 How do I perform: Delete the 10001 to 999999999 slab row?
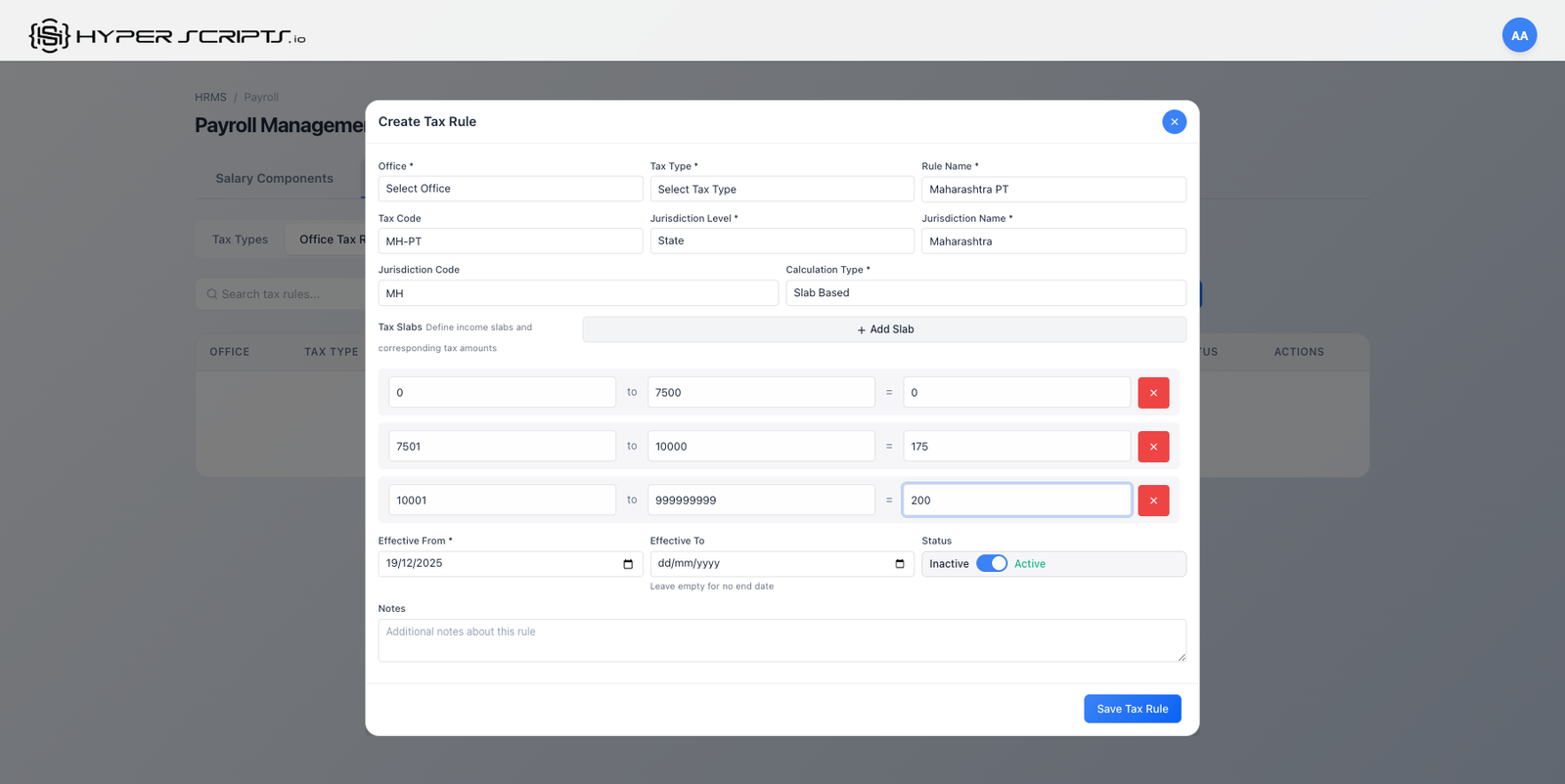(1153, 500)
